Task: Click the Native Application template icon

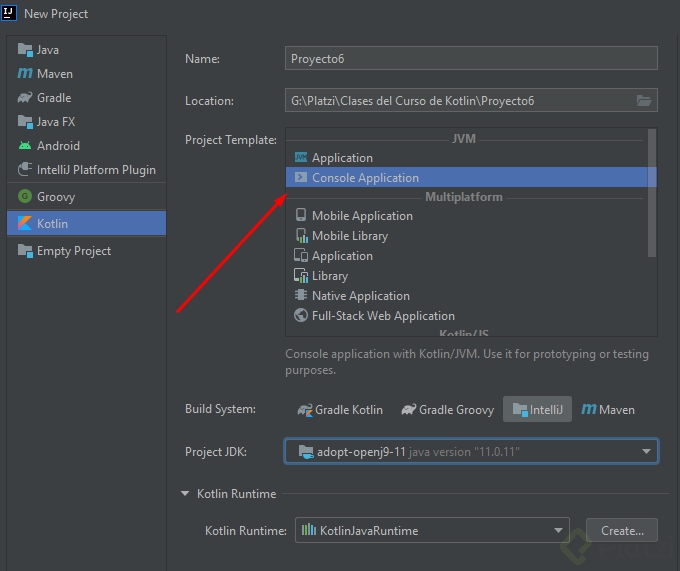Action: [301, 296]
